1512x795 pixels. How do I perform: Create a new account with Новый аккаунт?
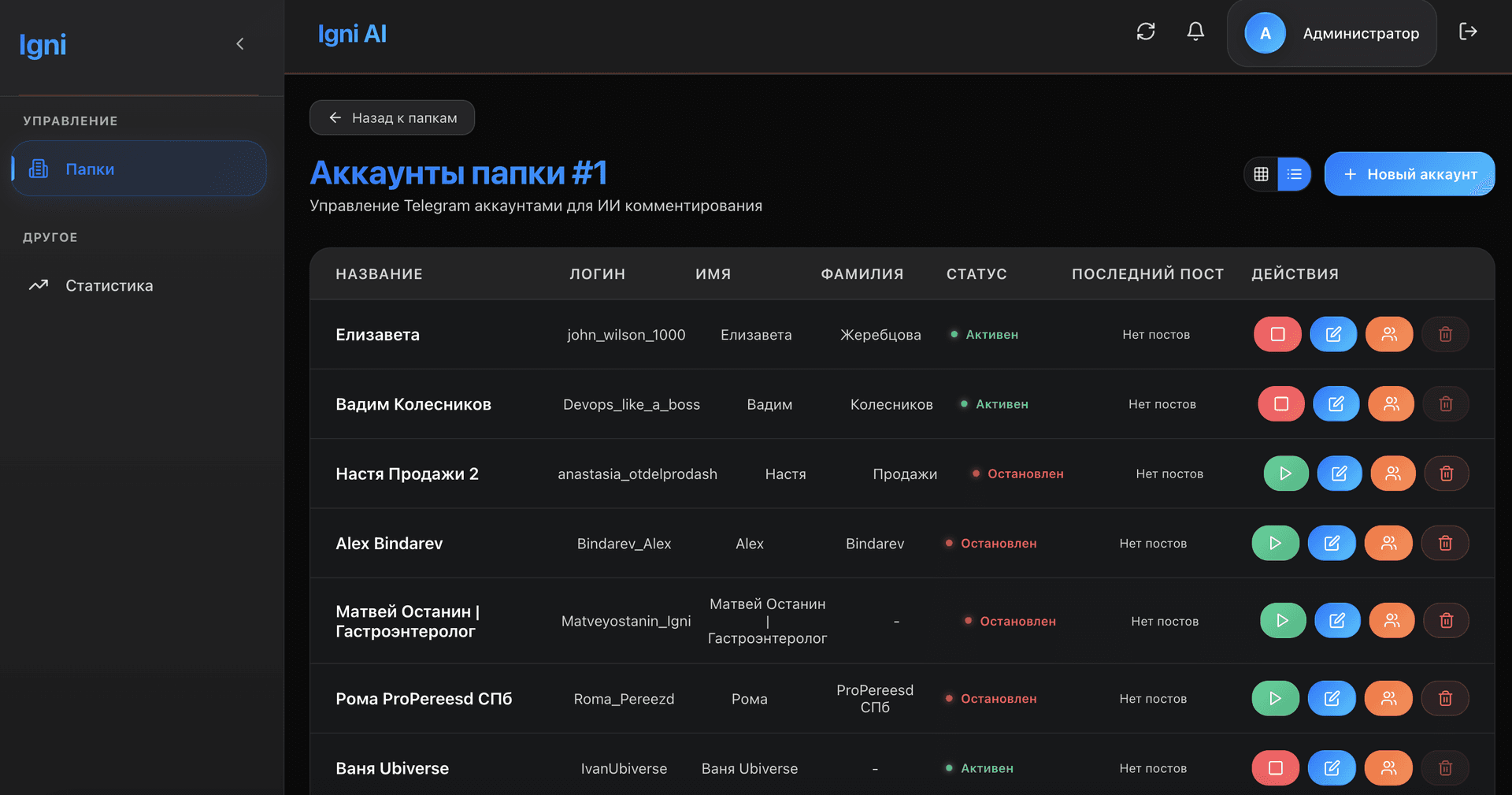[1409, 173]
